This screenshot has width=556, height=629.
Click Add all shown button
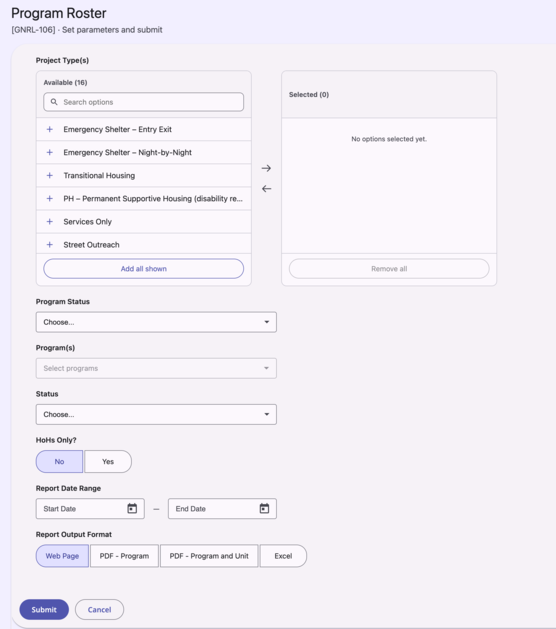144,269
